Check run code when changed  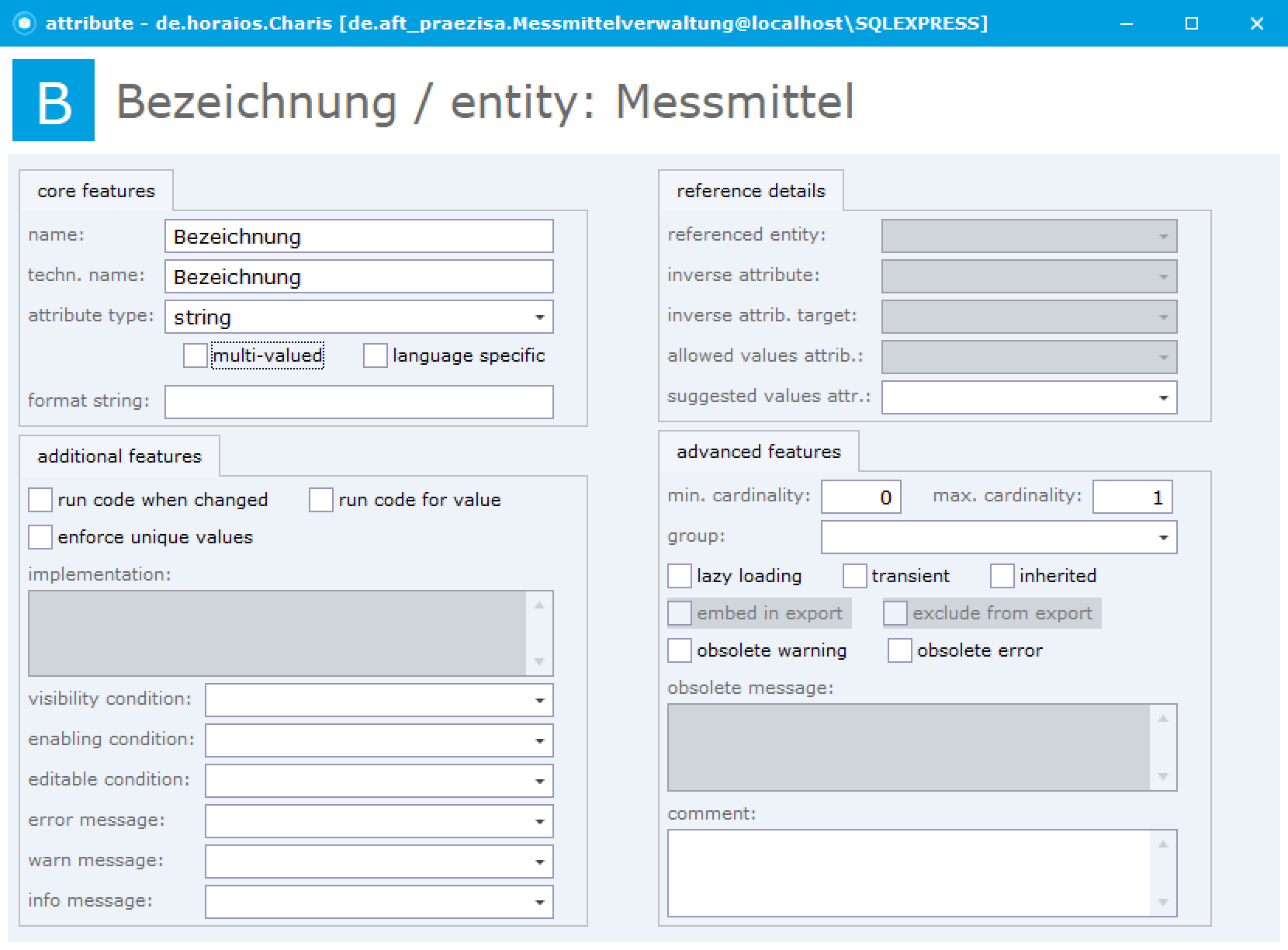coord(40,500)
